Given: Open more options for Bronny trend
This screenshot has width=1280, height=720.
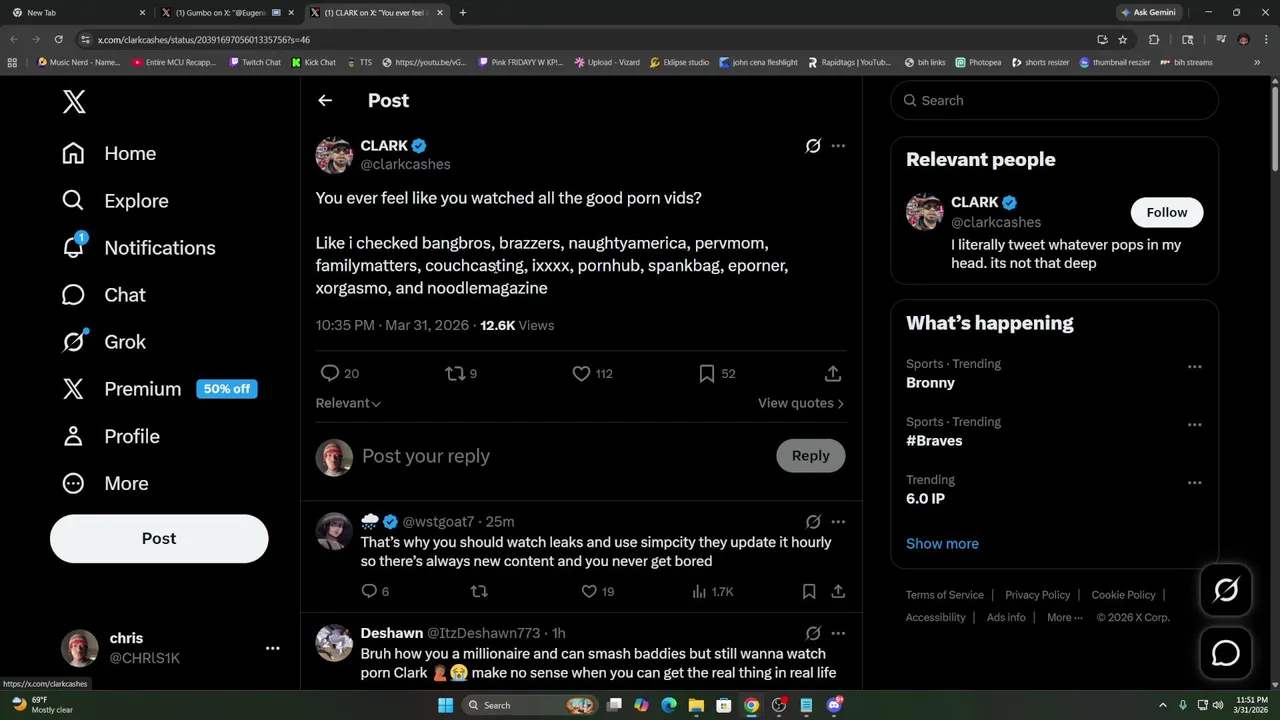Looking at the screenshot, I should point(1194,367).
